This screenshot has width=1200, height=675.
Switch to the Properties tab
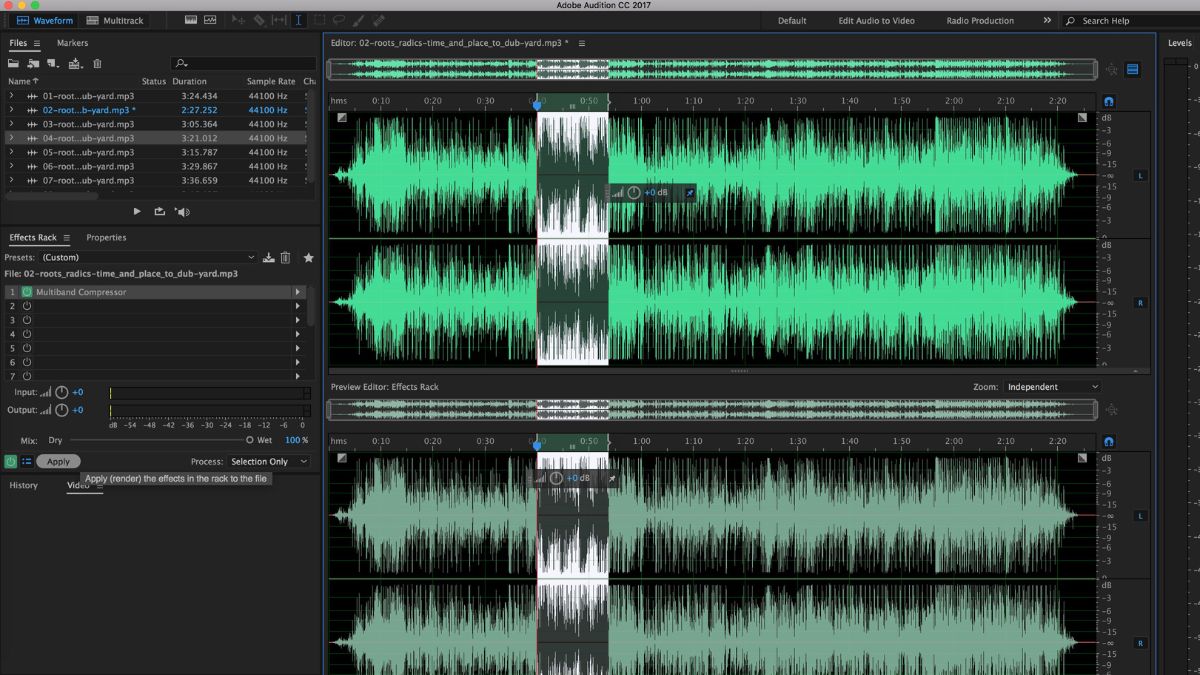pyautogui.click(x=106, y=238)
